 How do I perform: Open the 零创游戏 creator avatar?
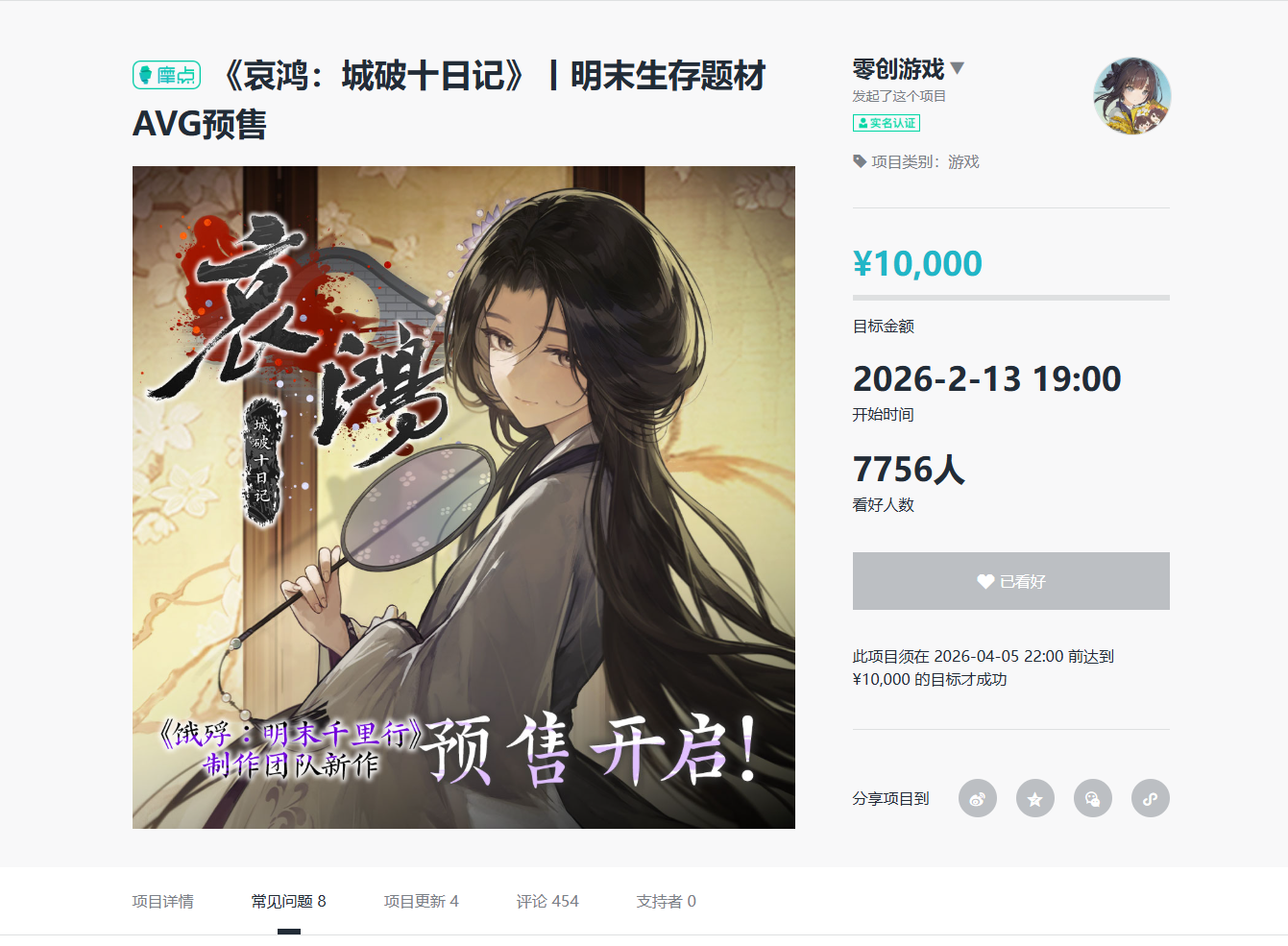click(x=1131, y=96)
